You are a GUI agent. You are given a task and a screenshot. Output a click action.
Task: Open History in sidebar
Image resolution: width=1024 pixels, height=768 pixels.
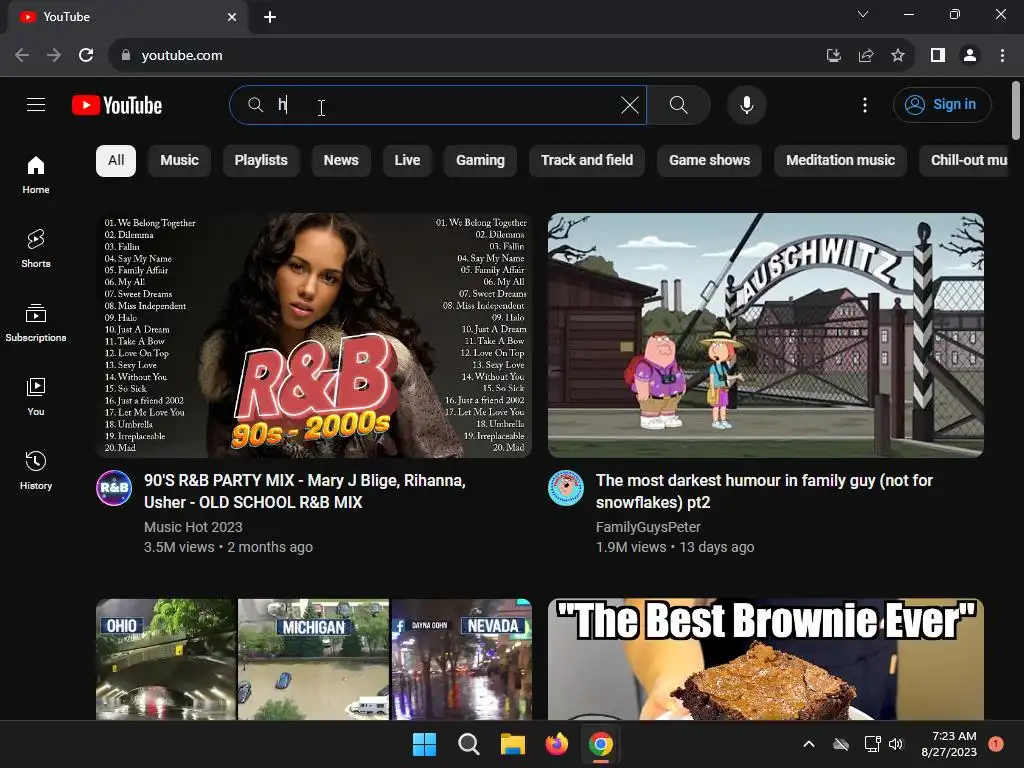point(36,470)
